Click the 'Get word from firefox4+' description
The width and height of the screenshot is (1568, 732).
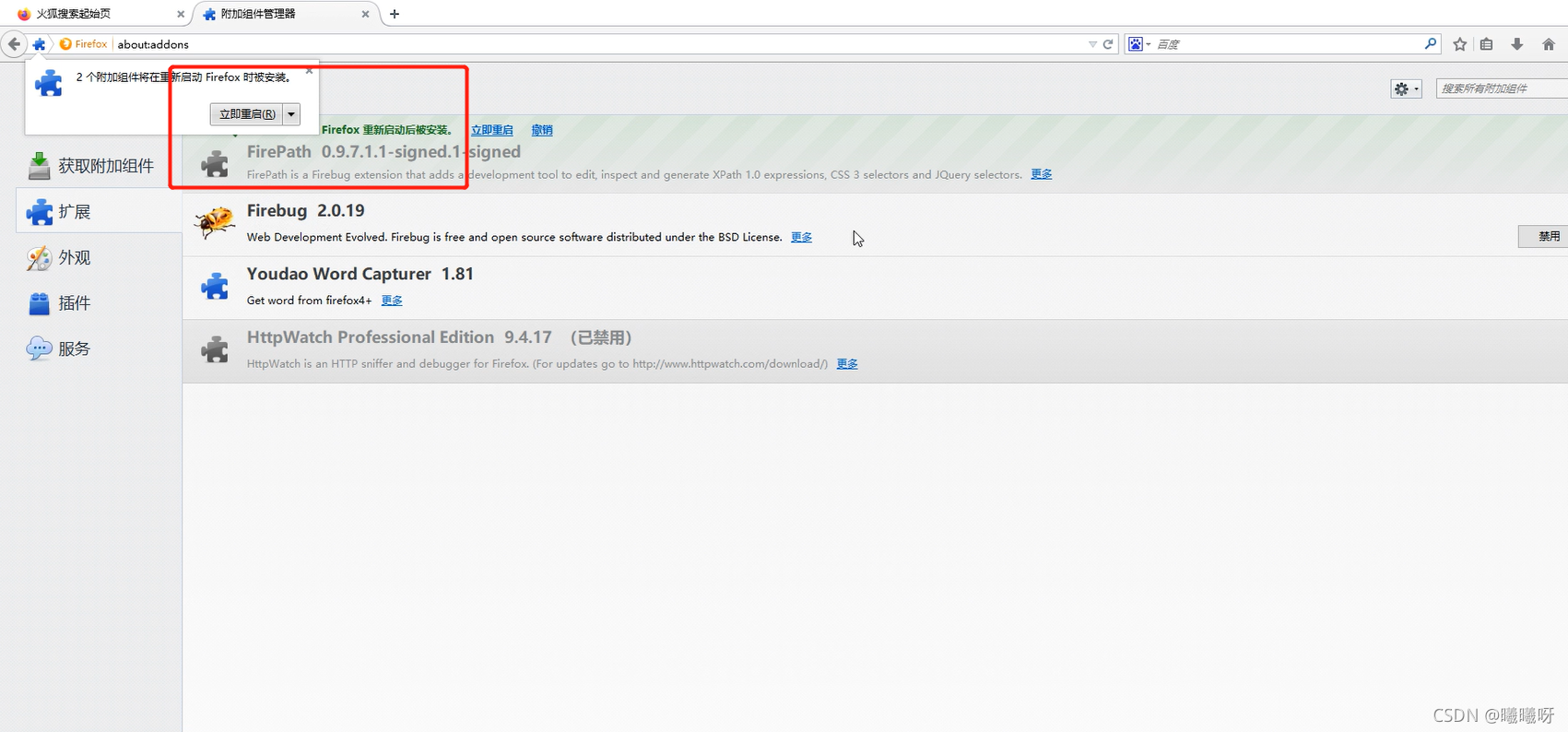[310, 300]
